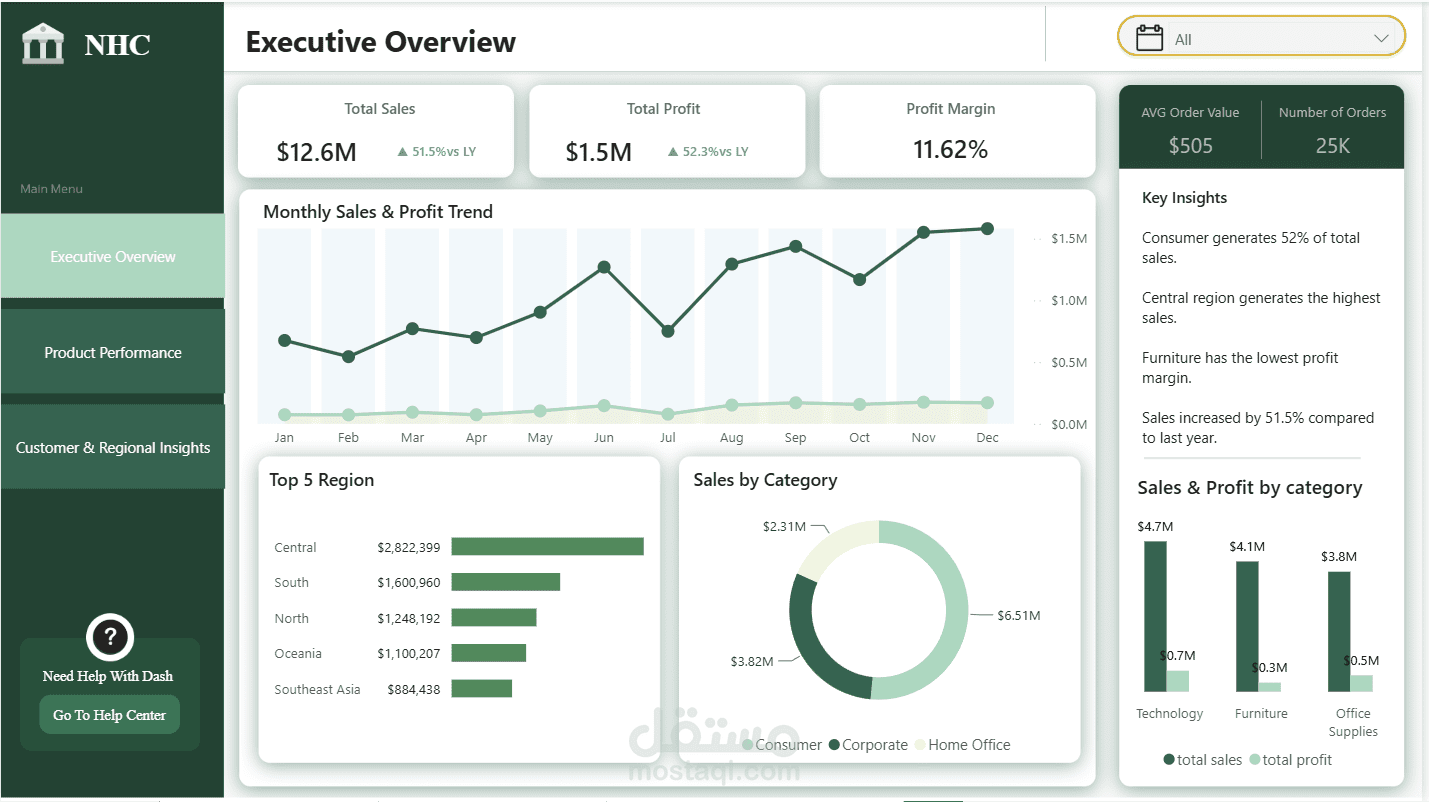Image resolution: width=1429 pixels, height=802 pixels.
Task: Click the Total Sales up-triangle indicator
Action: (x=402, y=152)
